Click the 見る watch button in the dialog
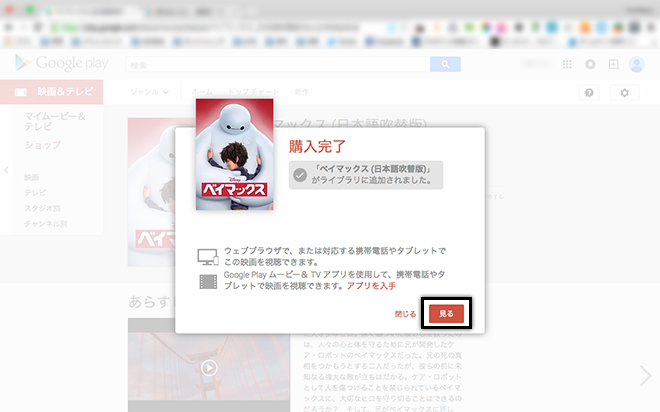660x412 pixels. 446,314
